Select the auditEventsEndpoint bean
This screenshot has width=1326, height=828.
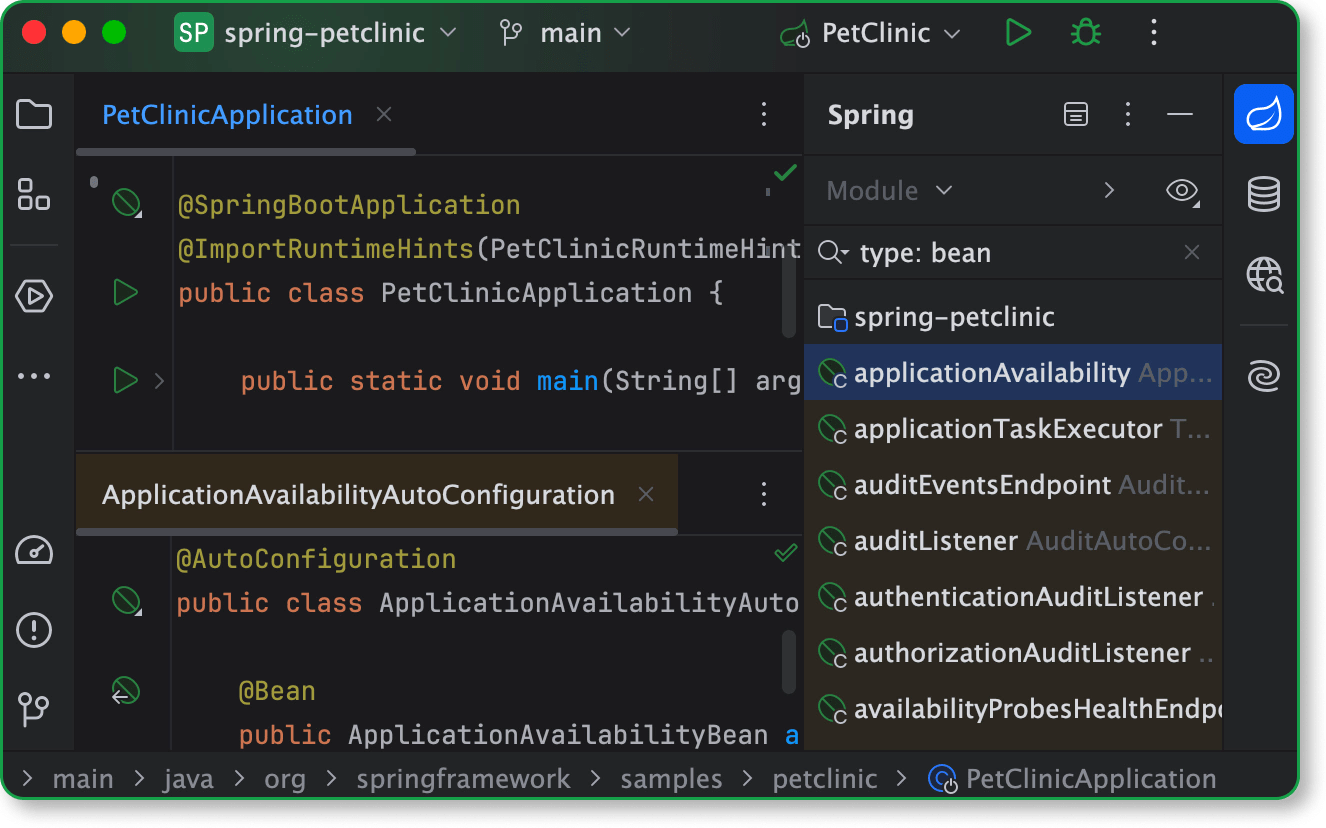tap(1013, 485)
